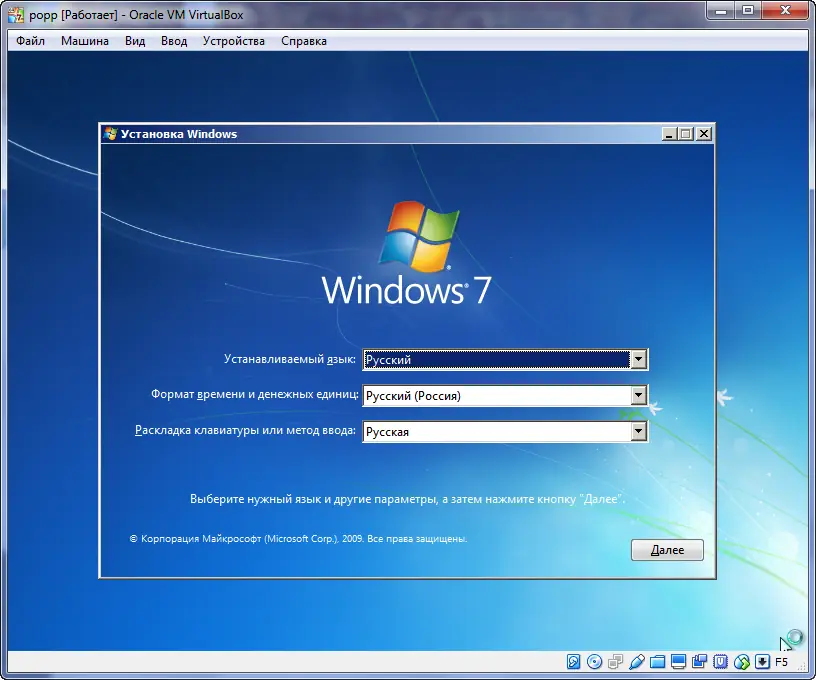Image resolution: width=816 pixels, height=680 pixels.
Task: Click the display monitor status icon
Action: coord(679,662)
